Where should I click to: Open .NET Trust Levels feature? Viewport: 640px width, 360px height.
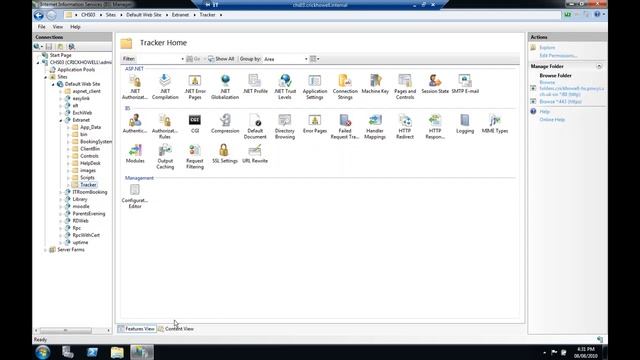pos(285,87)
